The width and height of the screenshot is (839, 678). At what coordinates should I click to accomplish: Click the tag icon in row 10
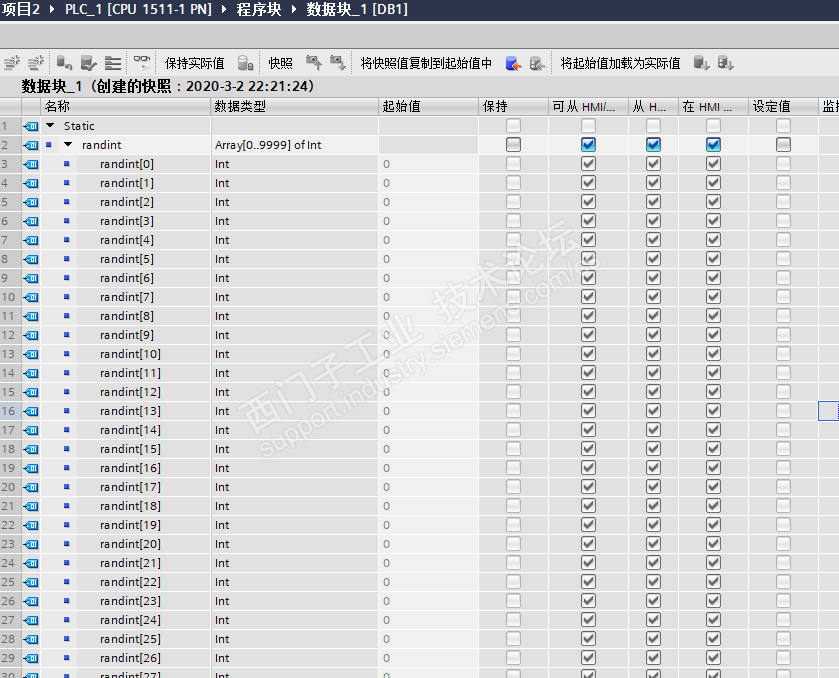pos(31,297)
